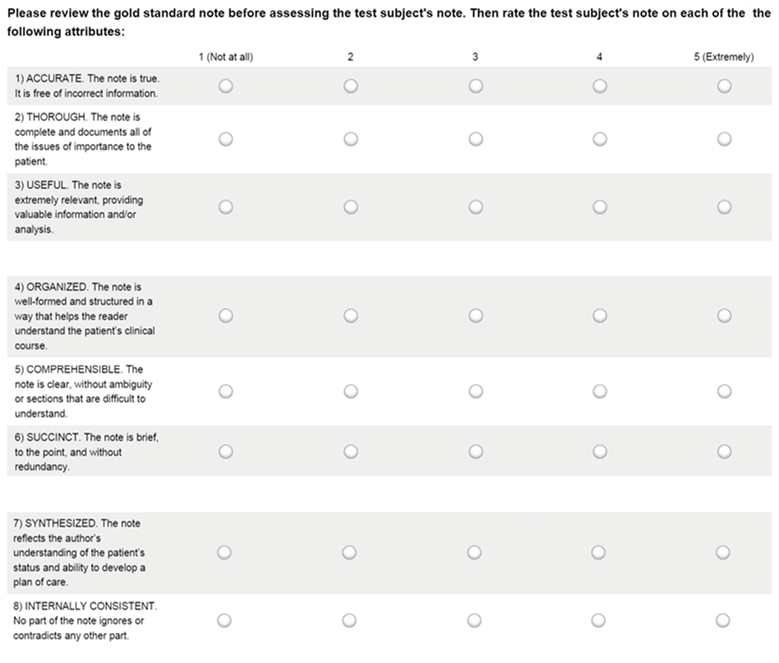
Task: Select rating 4 for ORGANIZED
Action: pos(599,315)
